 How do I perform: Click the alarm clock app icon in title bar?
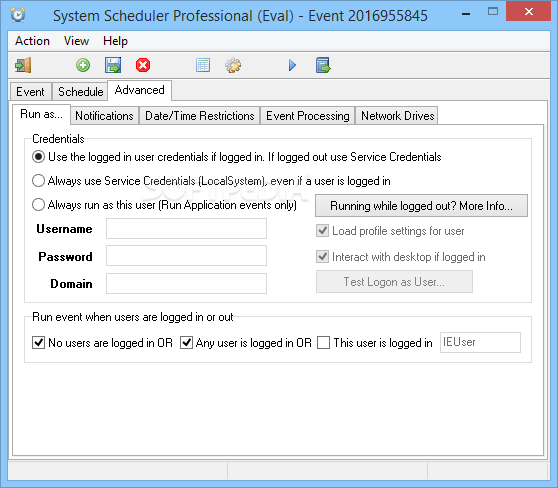18,15
